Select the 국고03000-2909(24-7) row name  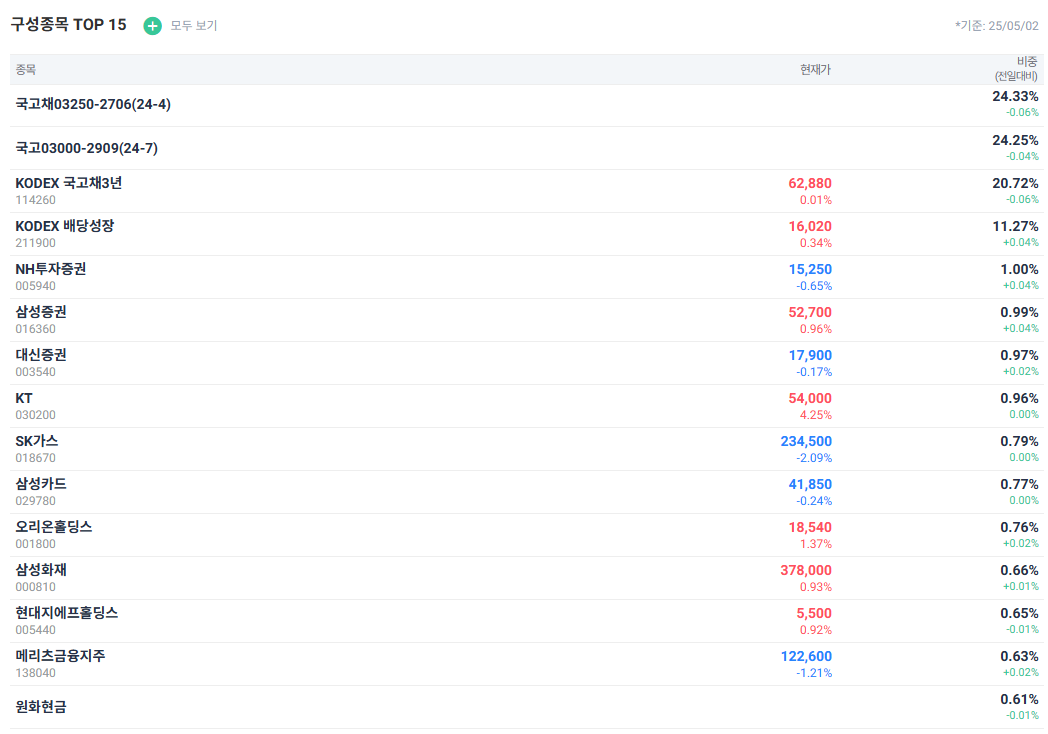pos(87,148)
